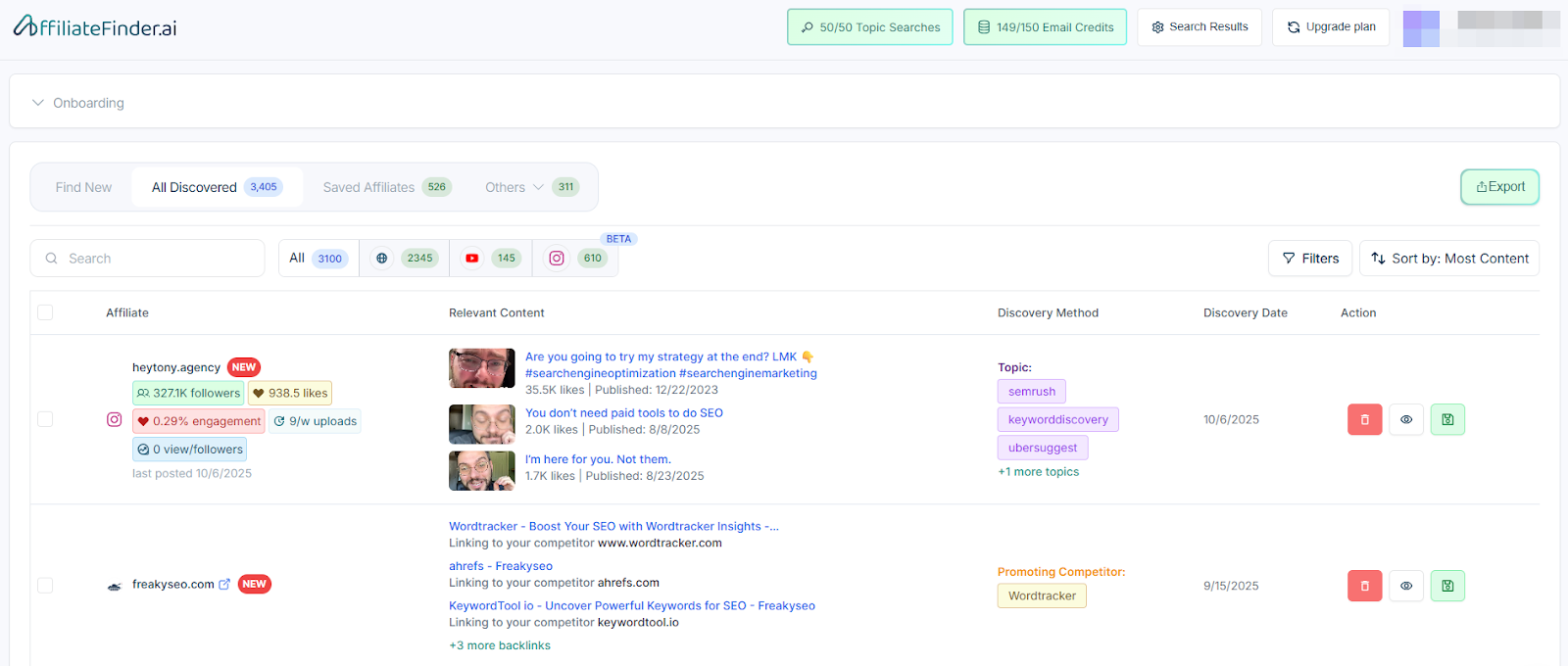1568x666 pixels.
Task: Save heytony.agency affiliate with green icon
Action: point(1447,419)
